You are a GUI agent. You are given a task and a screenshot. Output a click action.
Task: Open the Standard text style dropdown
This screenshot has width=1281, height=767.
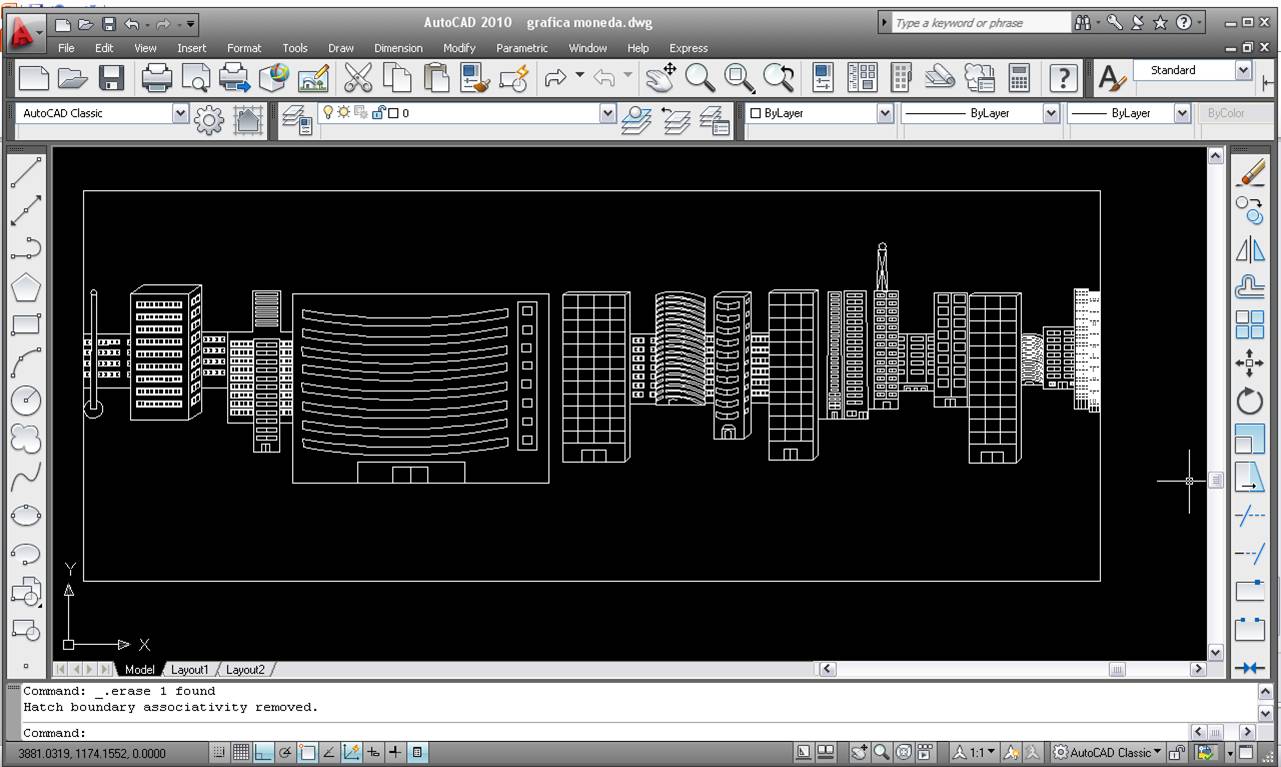click(x=1243, y=70)
